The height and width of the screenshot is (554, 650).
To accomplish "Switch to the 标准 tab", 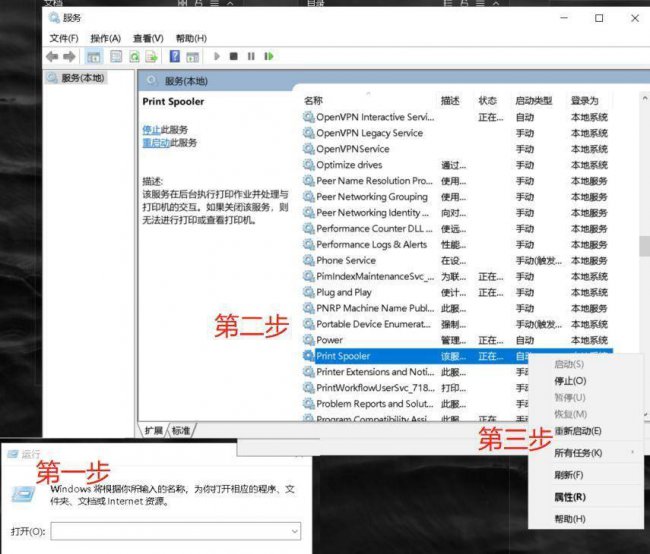I will click(181, 430).
